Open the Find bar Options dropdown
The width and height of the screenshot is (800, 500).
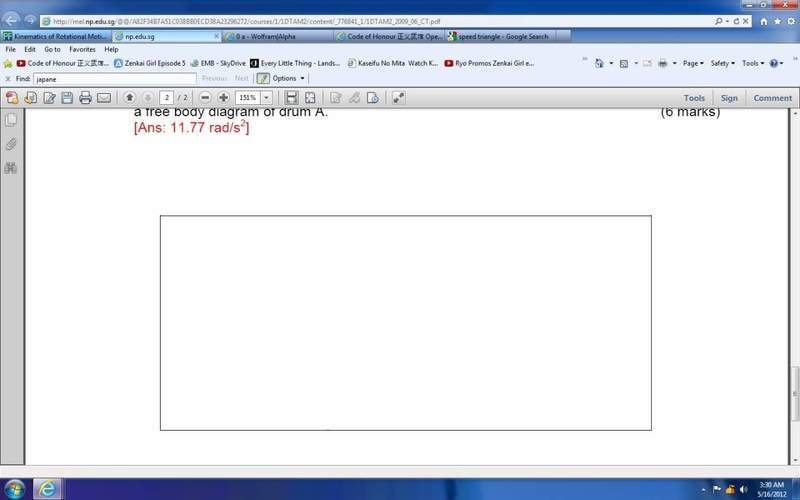click(288, 78)
